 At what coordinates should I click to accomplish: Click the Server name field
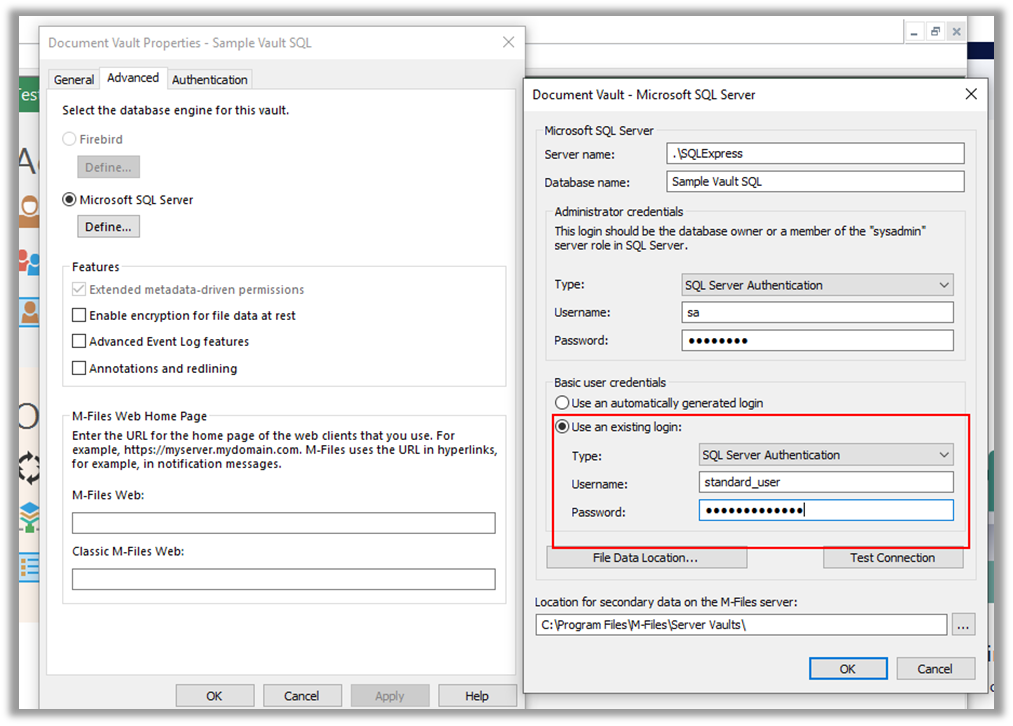pos(815,154)
